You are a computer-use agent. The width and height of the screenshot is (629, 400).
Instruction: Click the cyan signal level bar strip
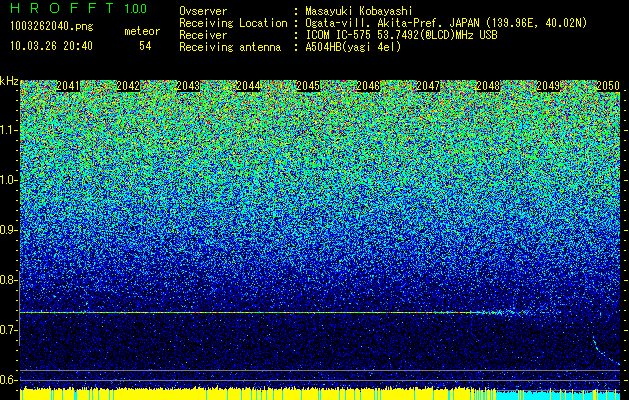pyautogui.click(x=558, y=394)
